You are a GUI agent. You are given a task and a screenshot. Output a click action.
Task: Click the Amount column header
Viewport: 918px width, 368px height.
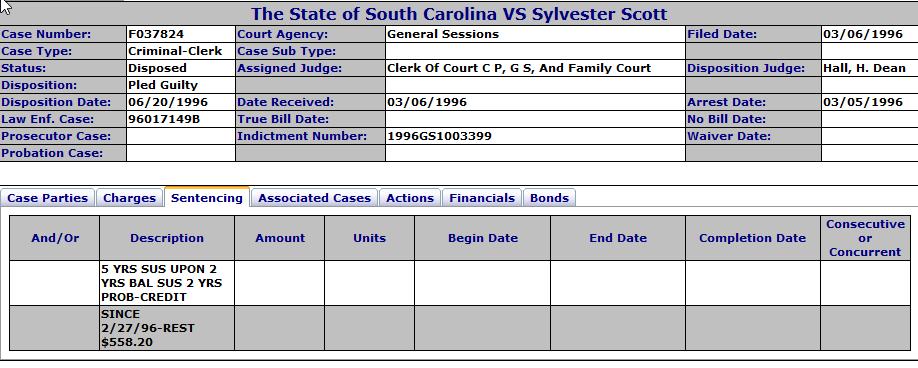280,238
